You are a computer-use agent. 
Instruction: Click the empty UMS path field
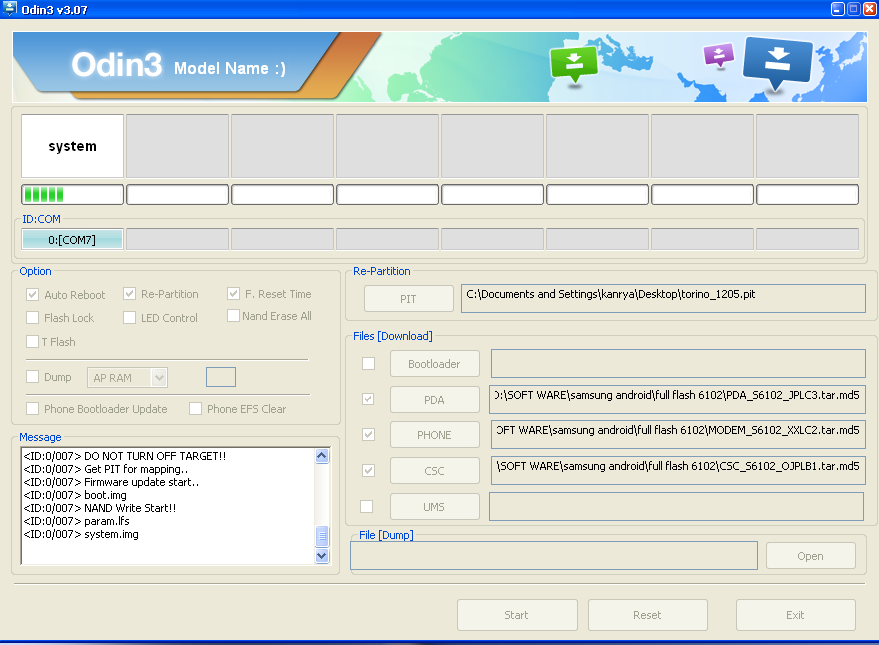point(676,507)
